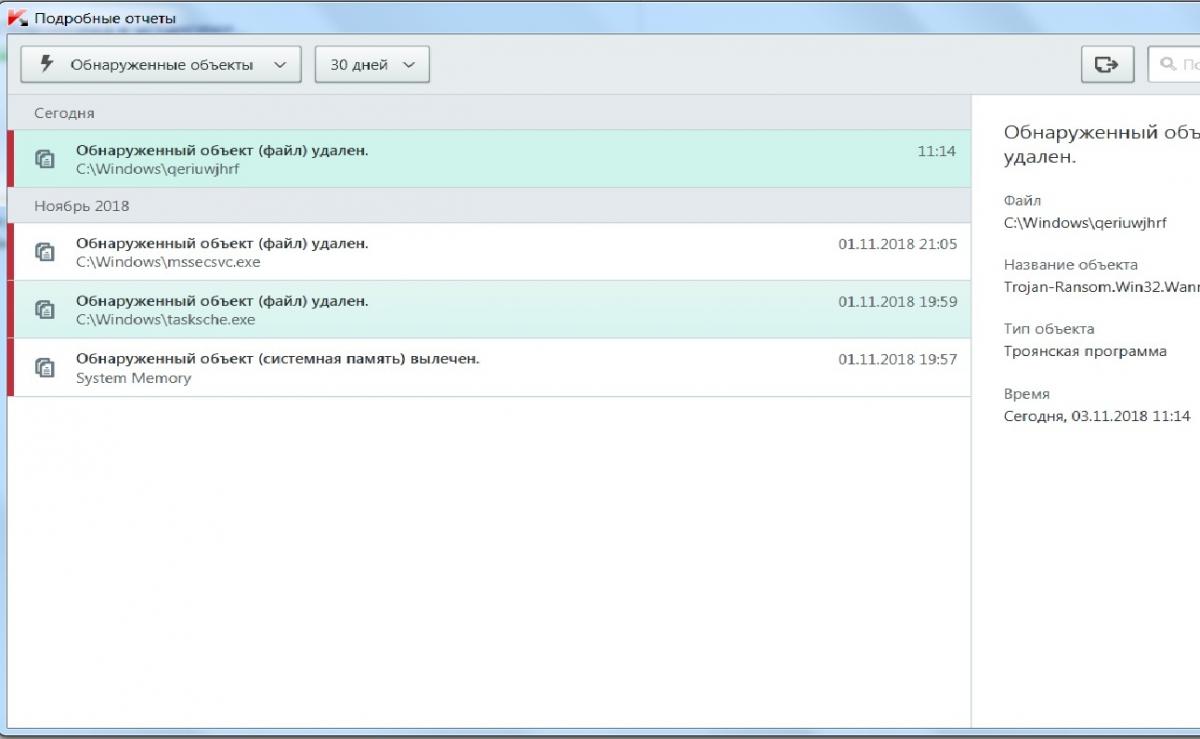Click the file icon beside mssecsvc.exe entry
This screenshot has width=1200, height=739.
pyautogui.click(x=44, y=252)
